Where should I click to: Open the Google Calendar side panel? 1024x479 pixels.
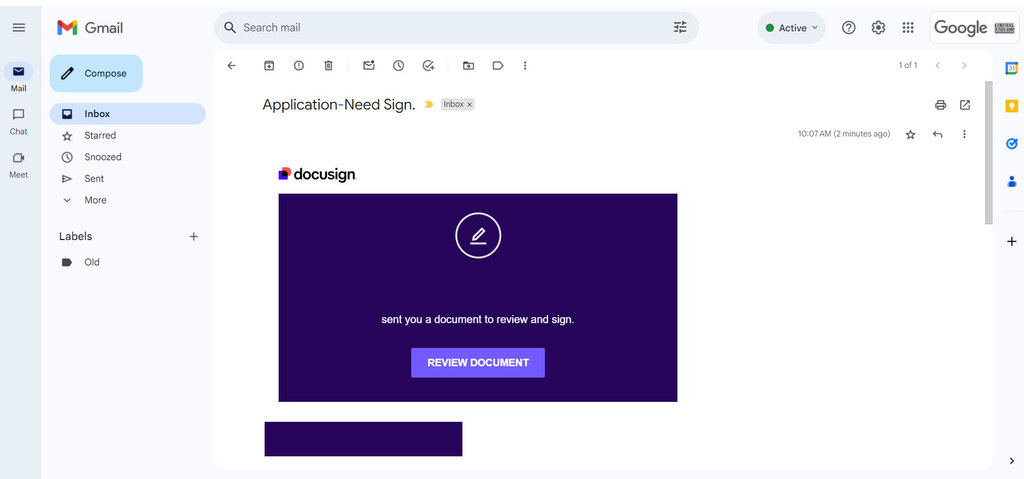(1012, 69)
